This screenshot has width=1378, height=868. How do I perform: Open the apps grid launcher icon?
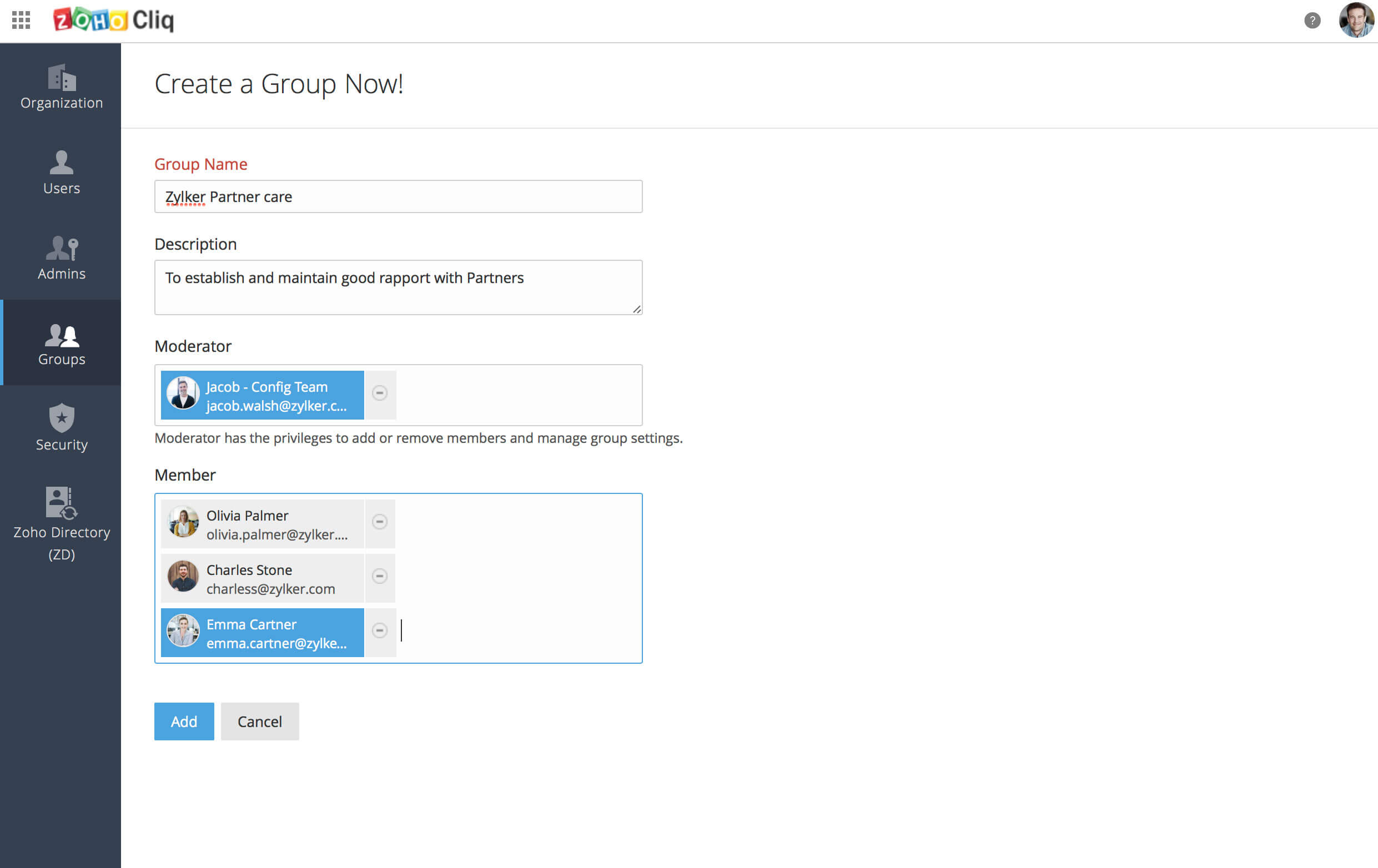21,20
